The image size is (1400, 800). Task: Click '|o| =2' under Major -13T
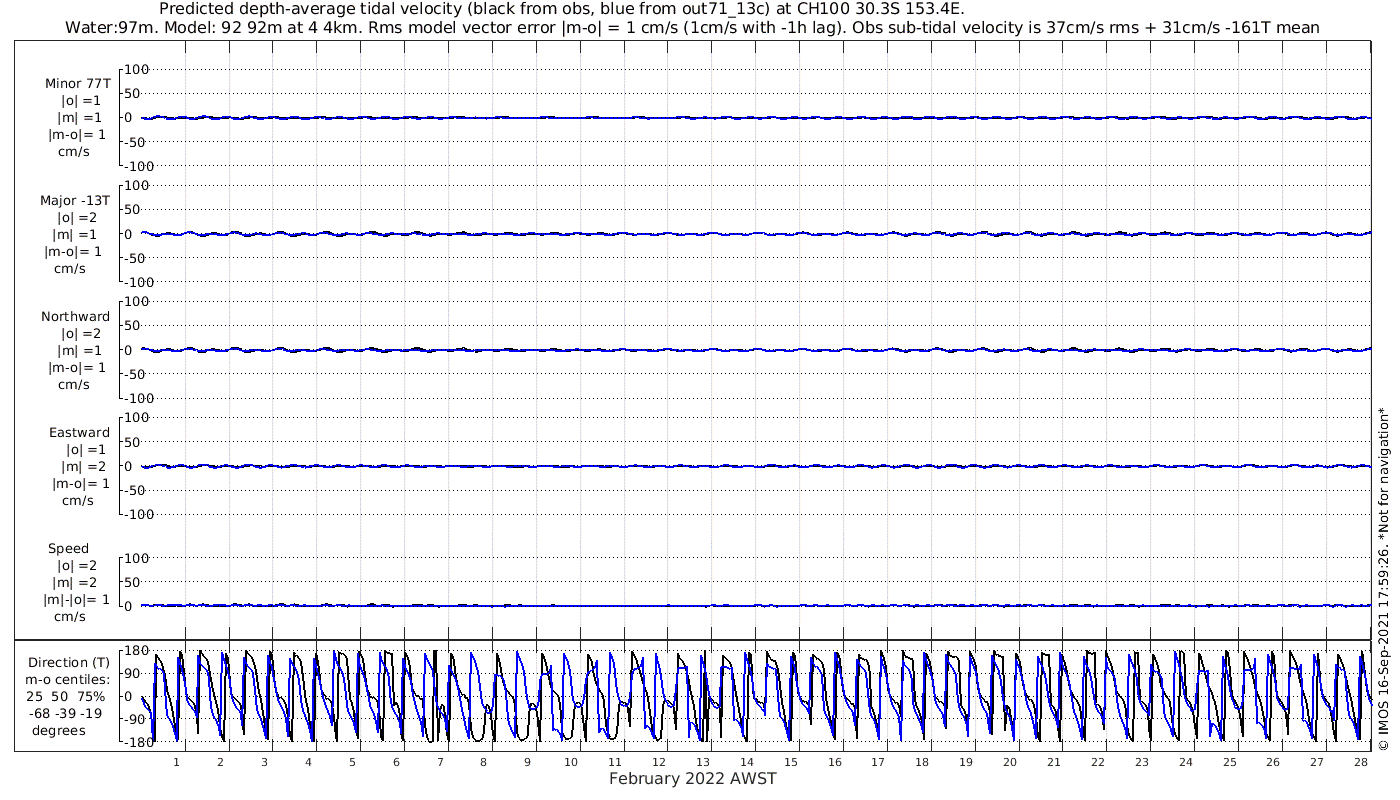[x=78, y=218]
